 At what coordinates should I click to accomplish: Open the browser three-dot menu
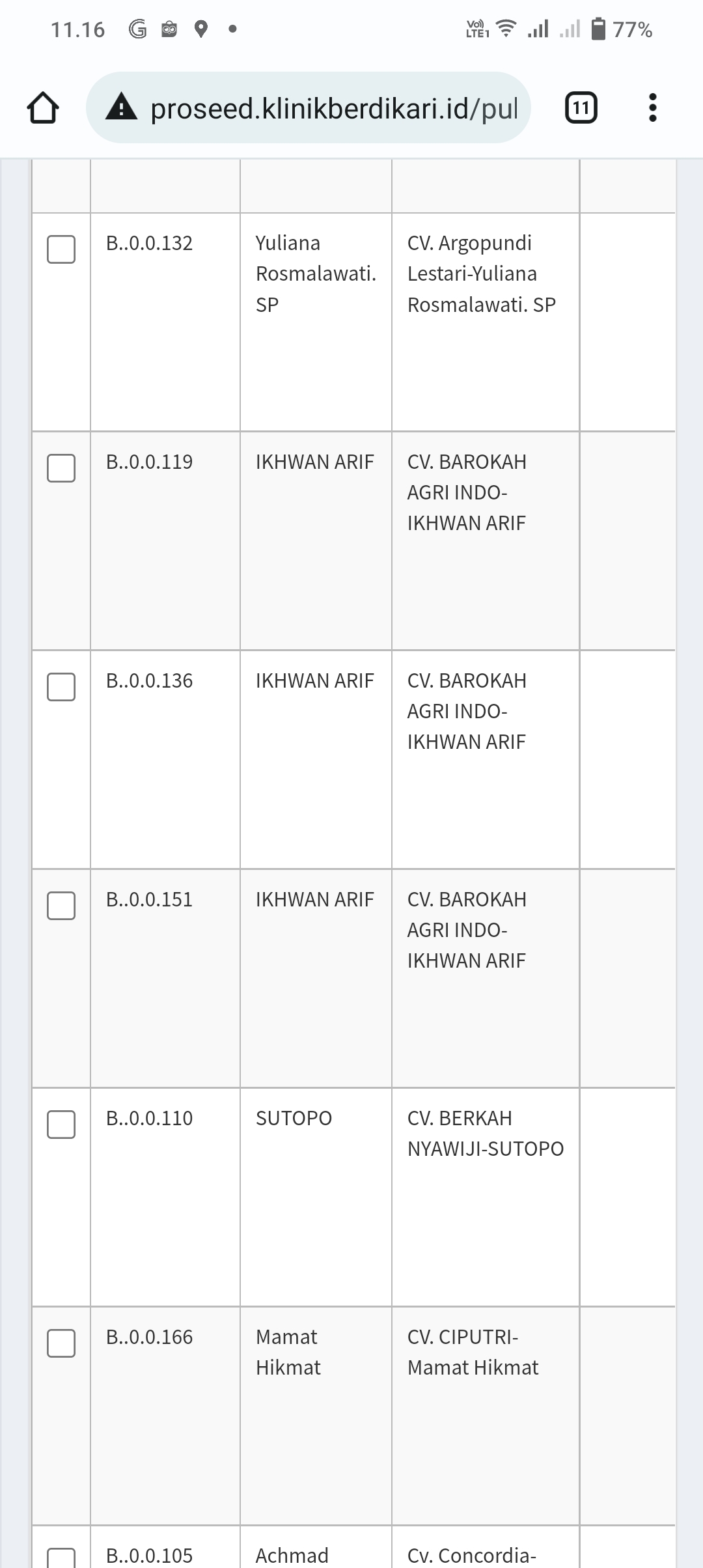(652, 108)
